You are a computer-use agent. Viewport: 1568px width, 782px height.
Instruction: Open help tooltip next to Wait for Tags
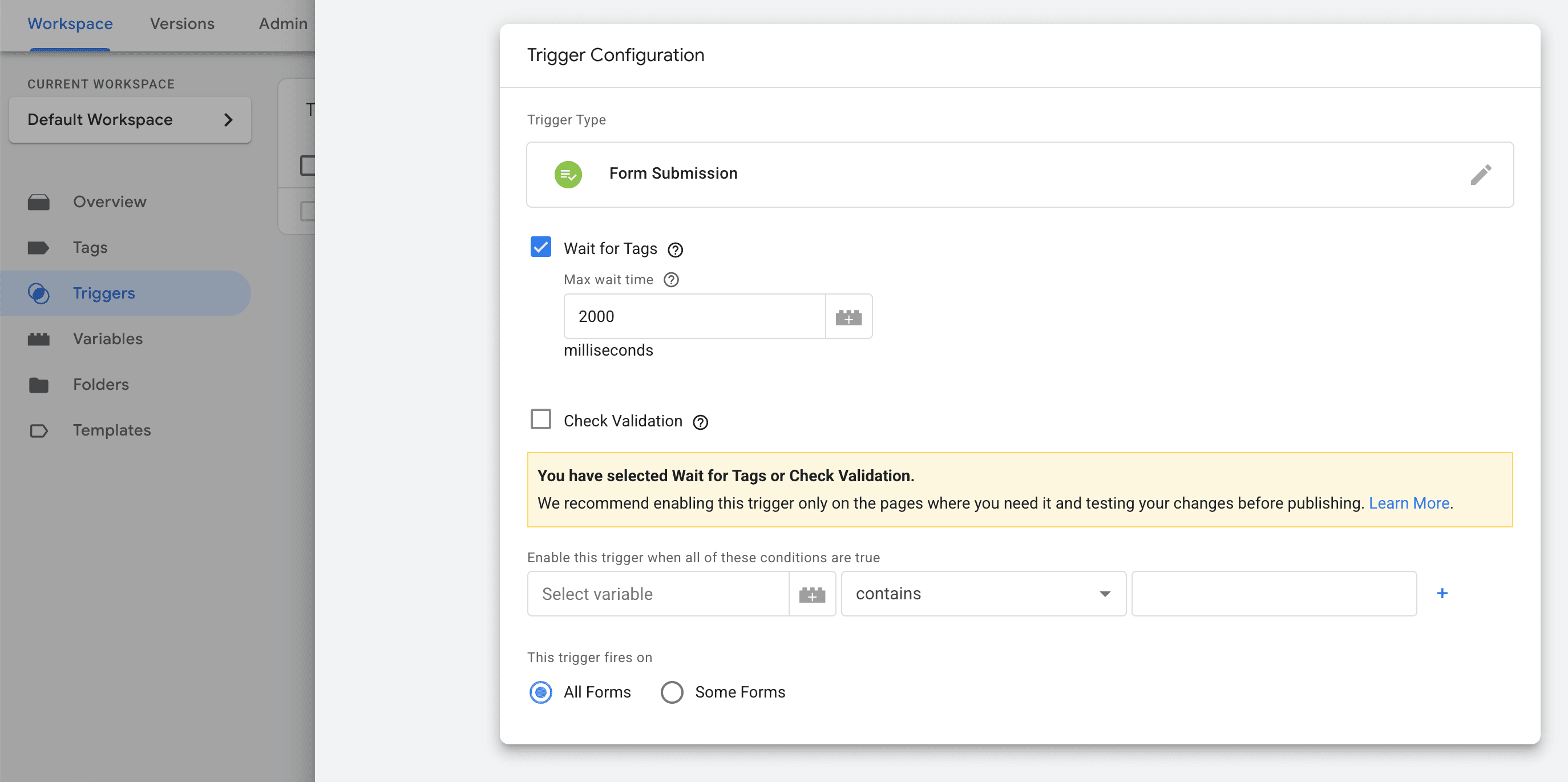pos(675,249)
